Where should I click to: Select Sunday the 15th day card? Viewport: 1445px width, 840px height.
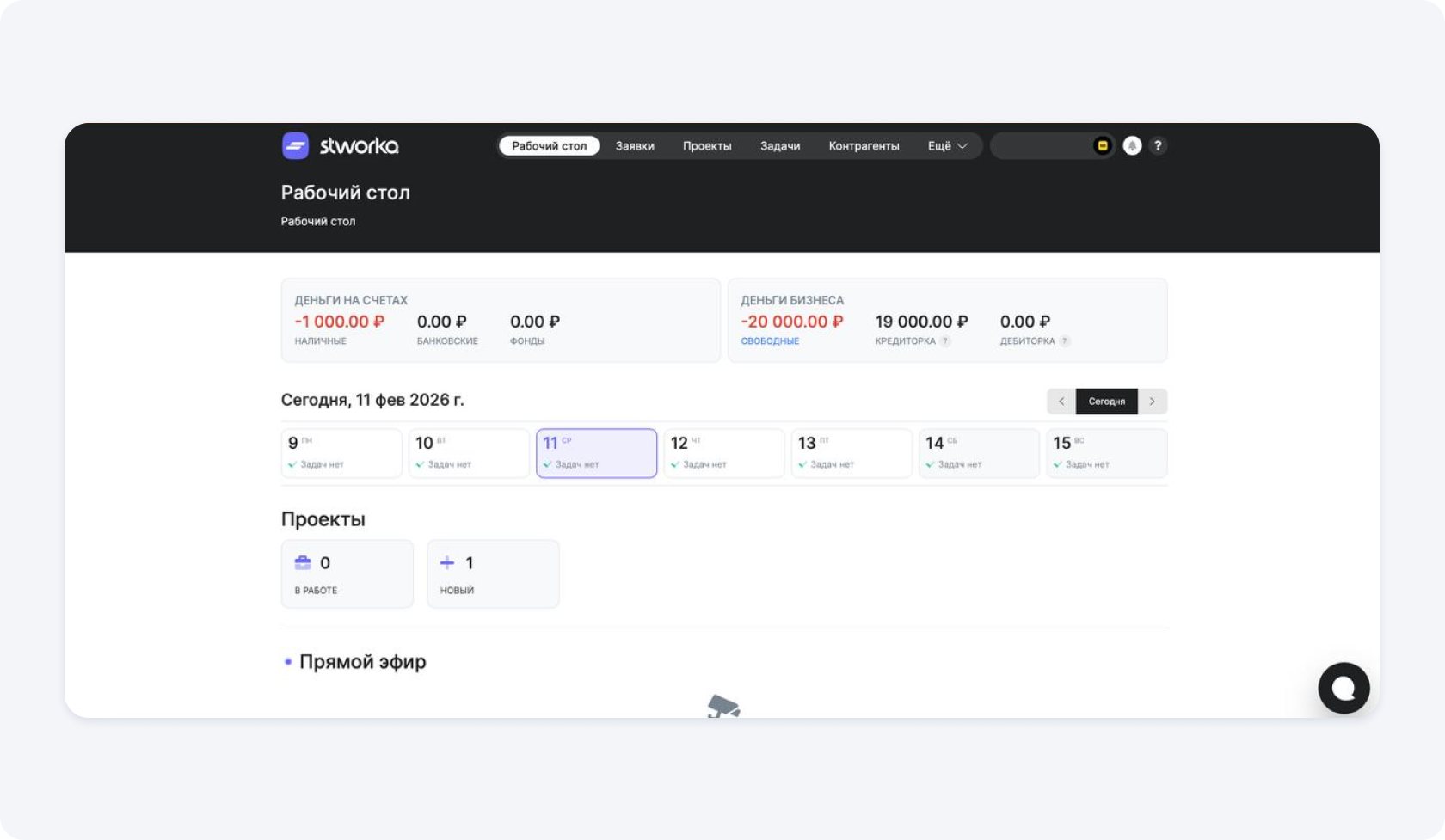[1106, 453]
